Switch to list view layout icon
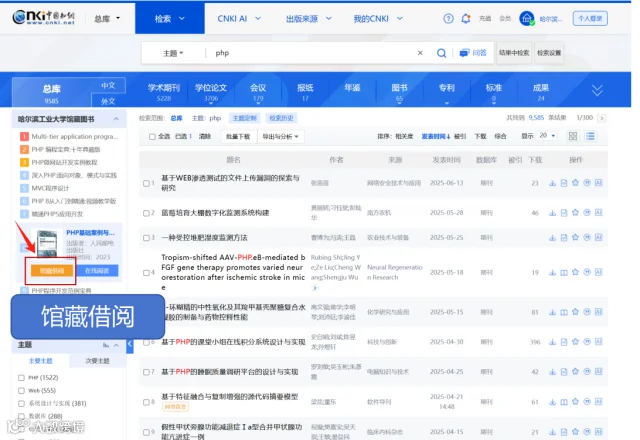Image resolution: width=640 pixels, height=440 pixels. click(x=590, y=136)
